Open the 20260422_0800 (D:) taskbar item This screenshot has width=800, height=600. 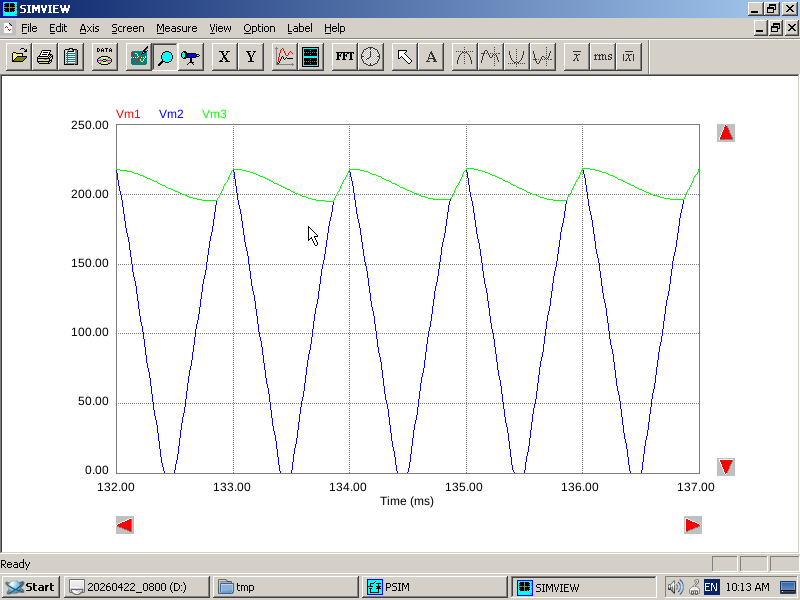[137, 587]
